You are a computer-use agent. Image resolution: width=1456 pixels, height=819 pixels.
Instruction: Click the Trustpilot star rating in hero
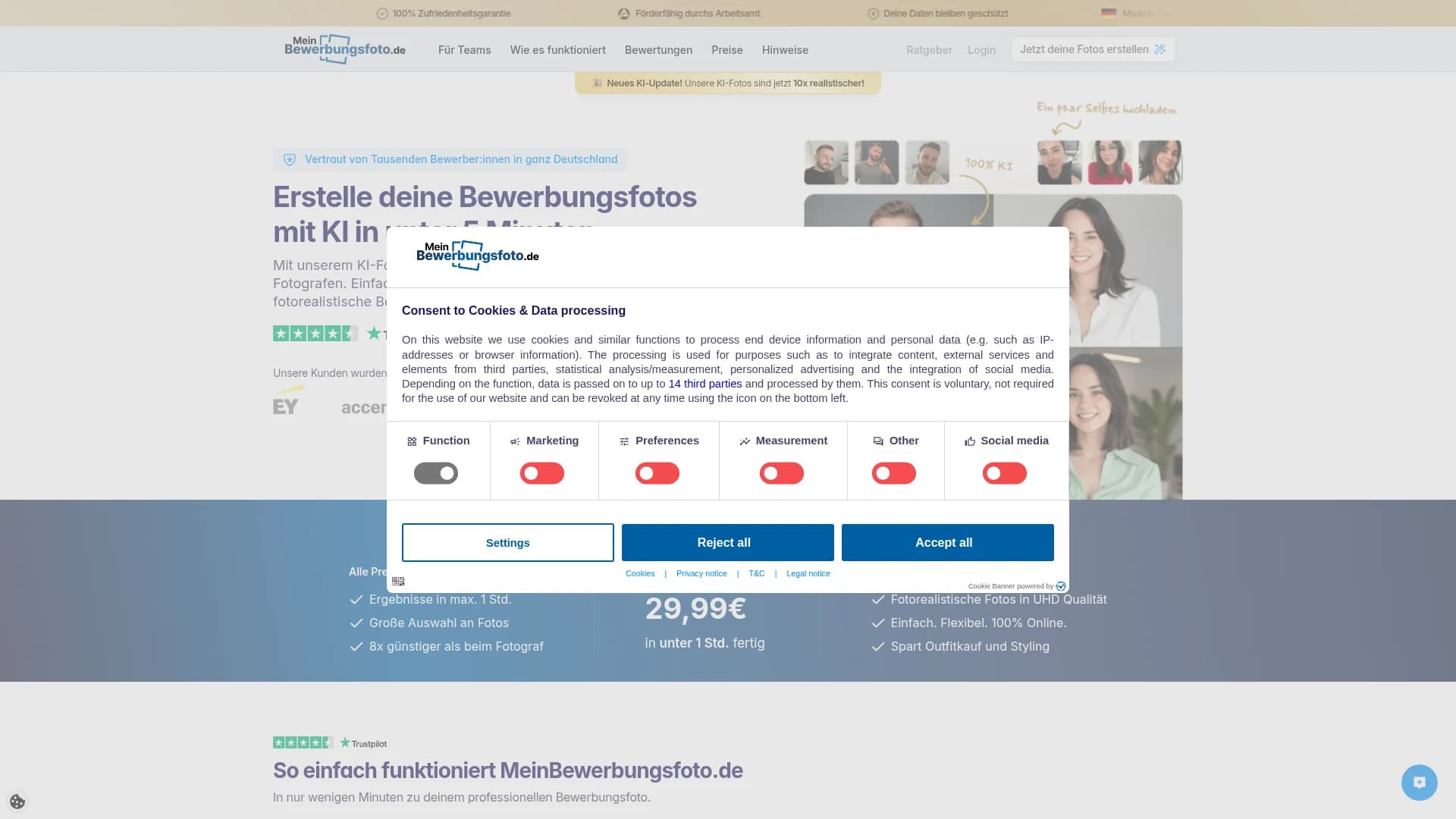315,333
